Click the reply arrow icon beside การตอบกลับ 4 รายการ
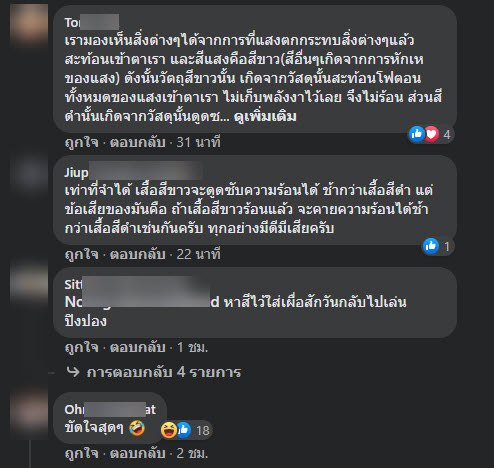The image size is (494, 468). pyautogui.click(x=73, y=372)
